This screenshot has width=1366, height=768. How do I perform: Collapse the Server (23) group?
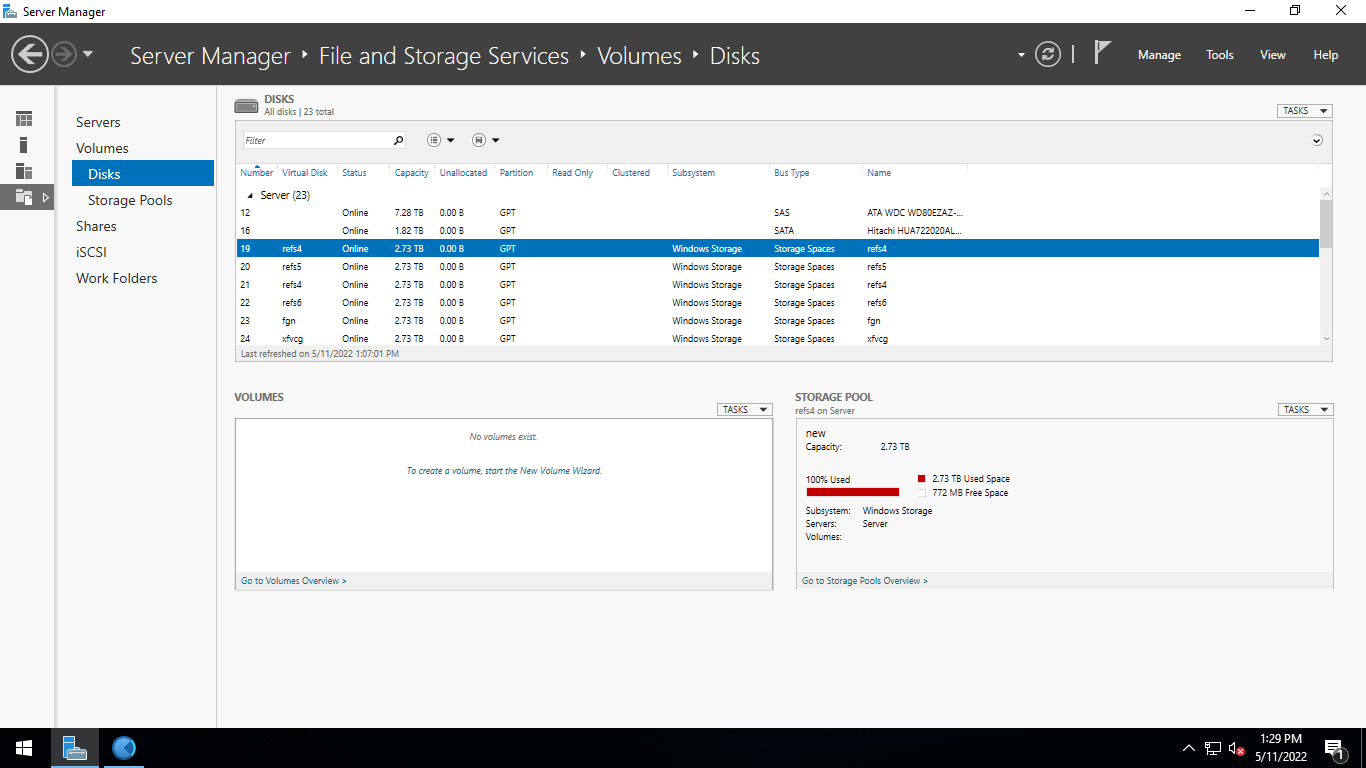250,196
